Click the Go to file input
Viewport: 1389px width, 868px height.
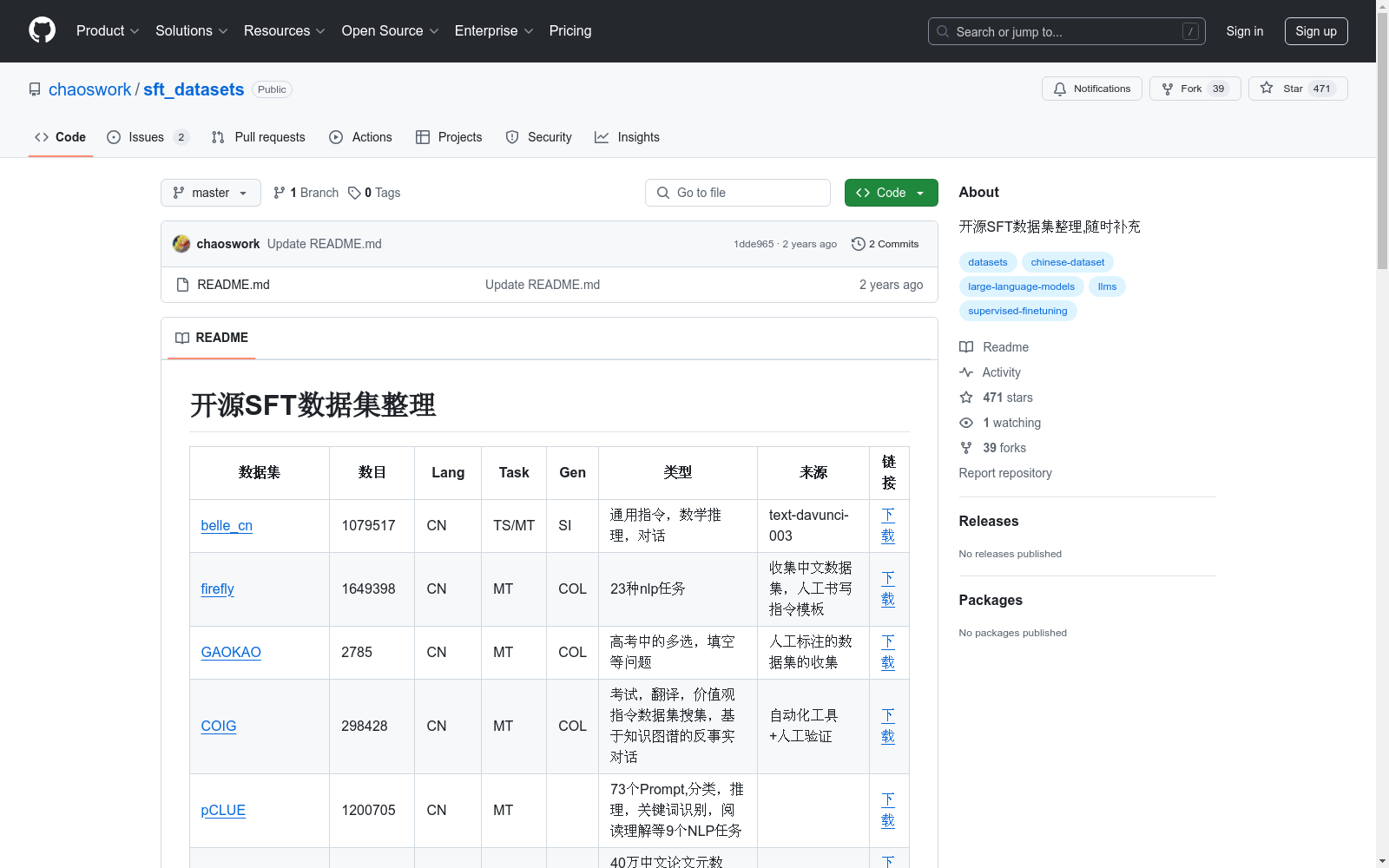coord(738,193)
